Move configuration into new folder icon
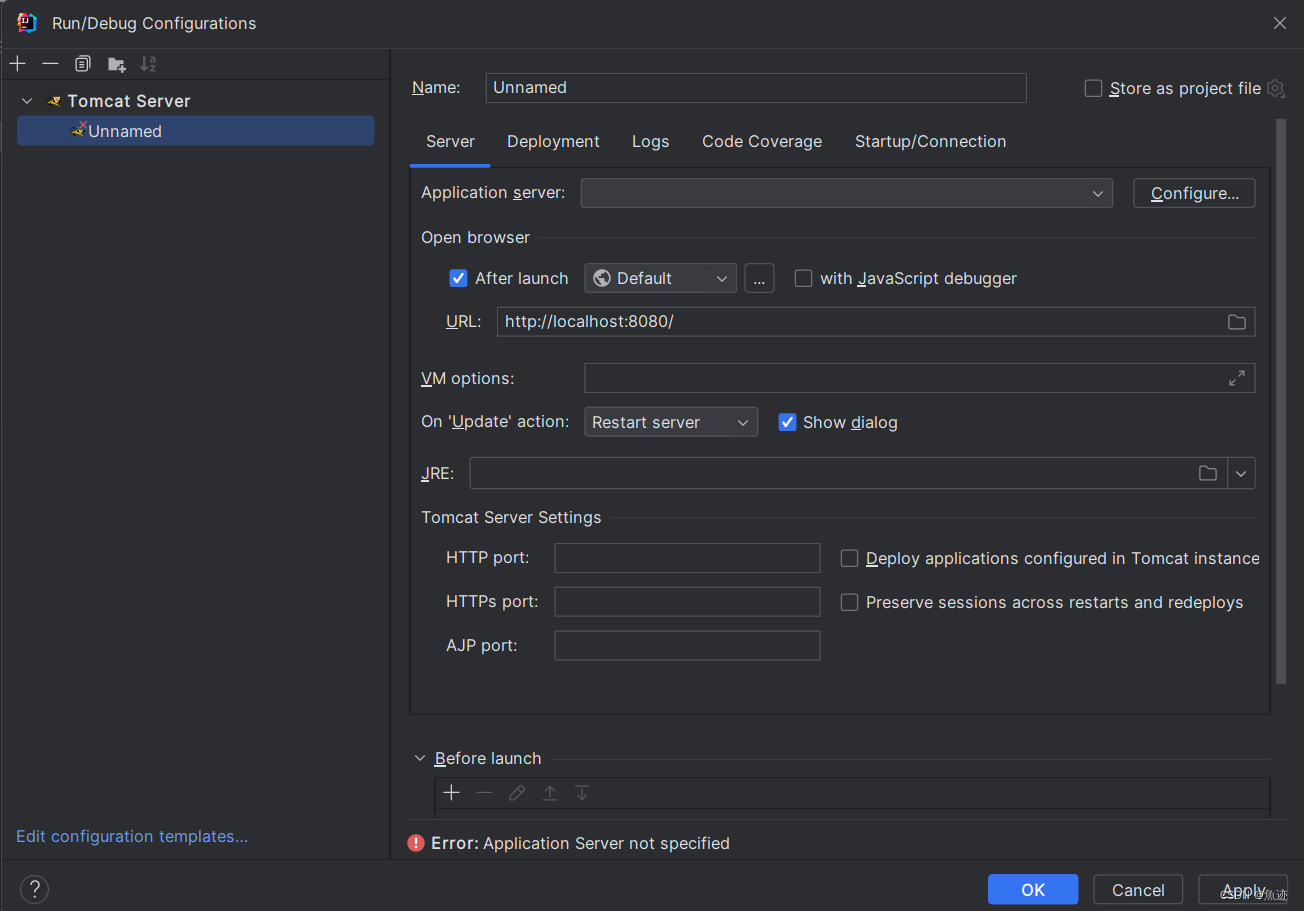Viewport: 1304px width, 911px height. [x=117, y=64]
